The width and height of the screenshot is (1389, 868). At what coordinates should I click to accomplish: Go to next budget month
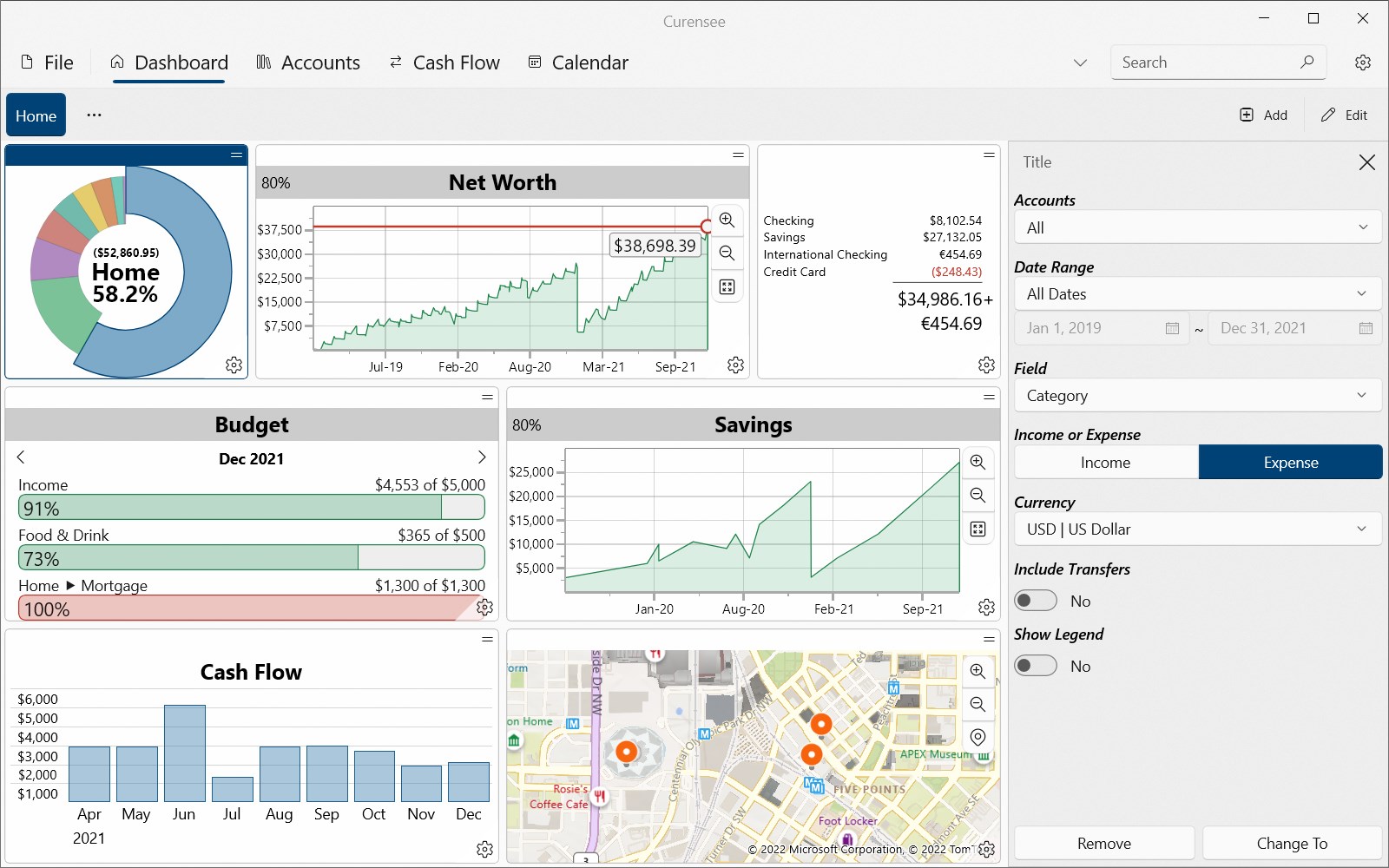(482, 457)
